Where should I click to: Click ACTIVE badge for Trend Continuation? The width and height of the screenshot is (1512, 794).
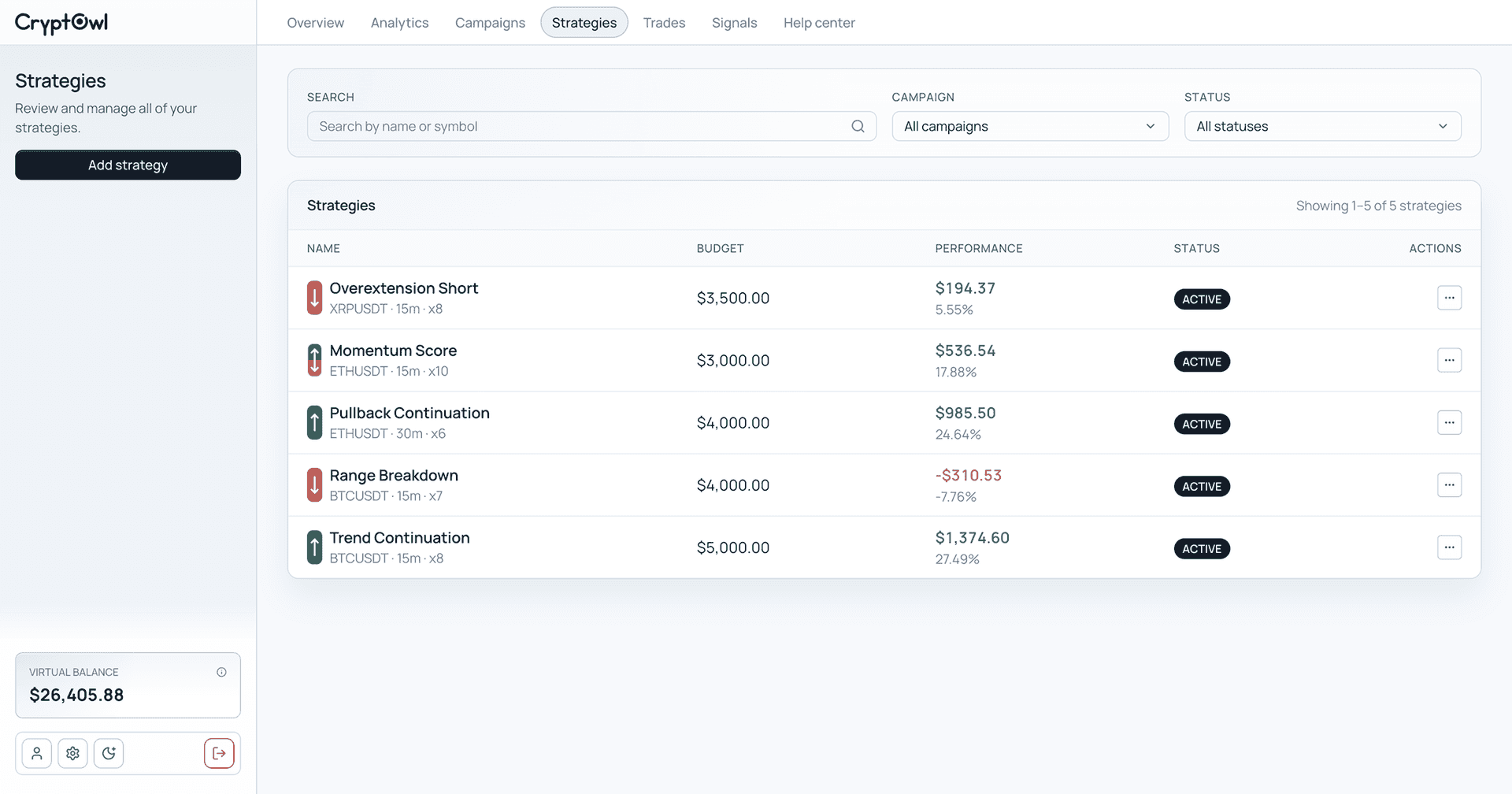tap(1202, 549)
